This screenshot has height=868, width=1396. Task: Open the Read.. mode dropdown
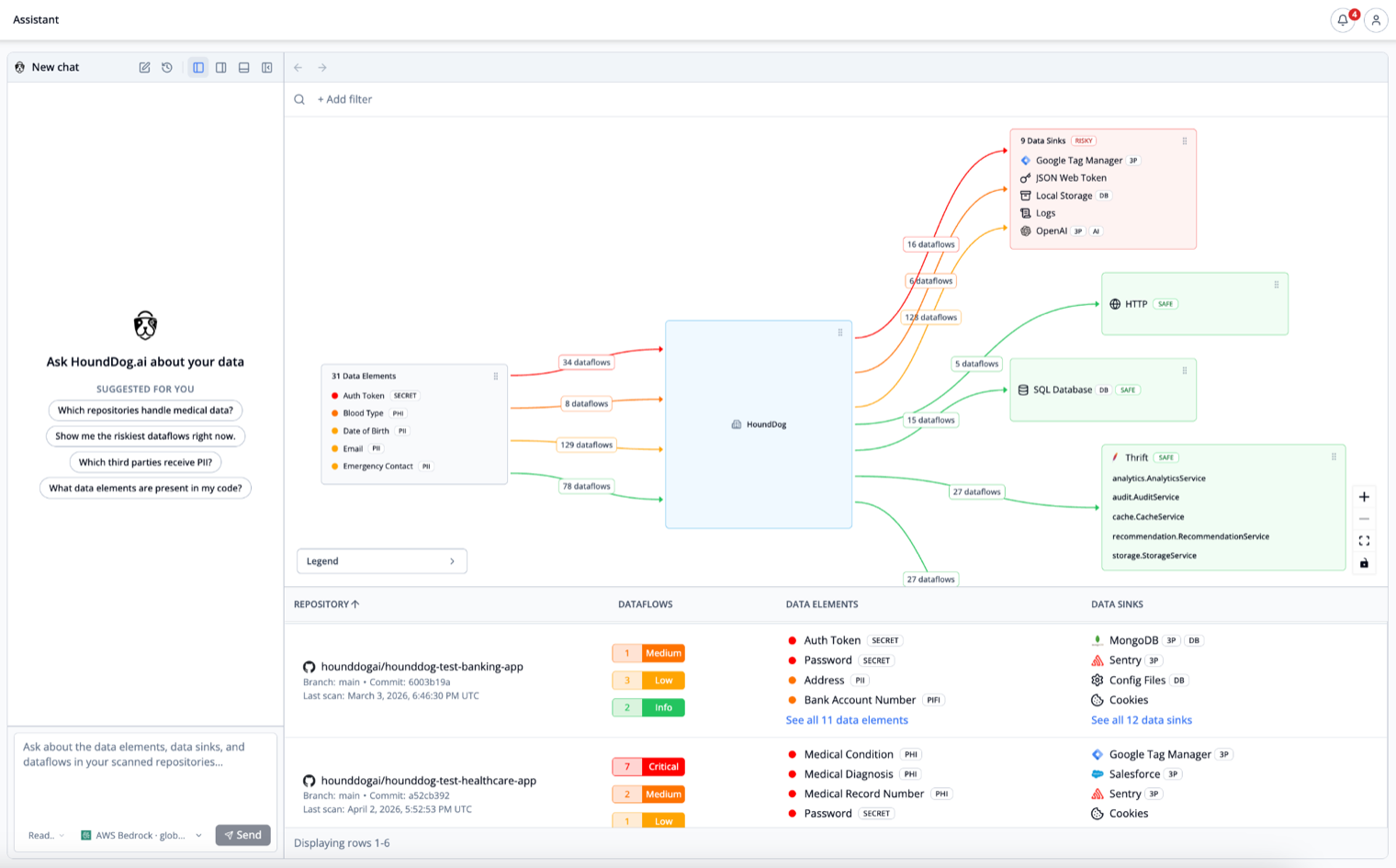pos(46,835)
